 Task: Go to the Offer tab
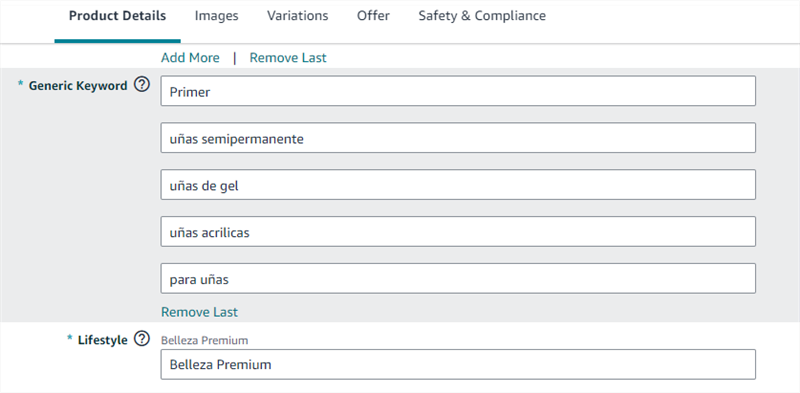(373, 16)
